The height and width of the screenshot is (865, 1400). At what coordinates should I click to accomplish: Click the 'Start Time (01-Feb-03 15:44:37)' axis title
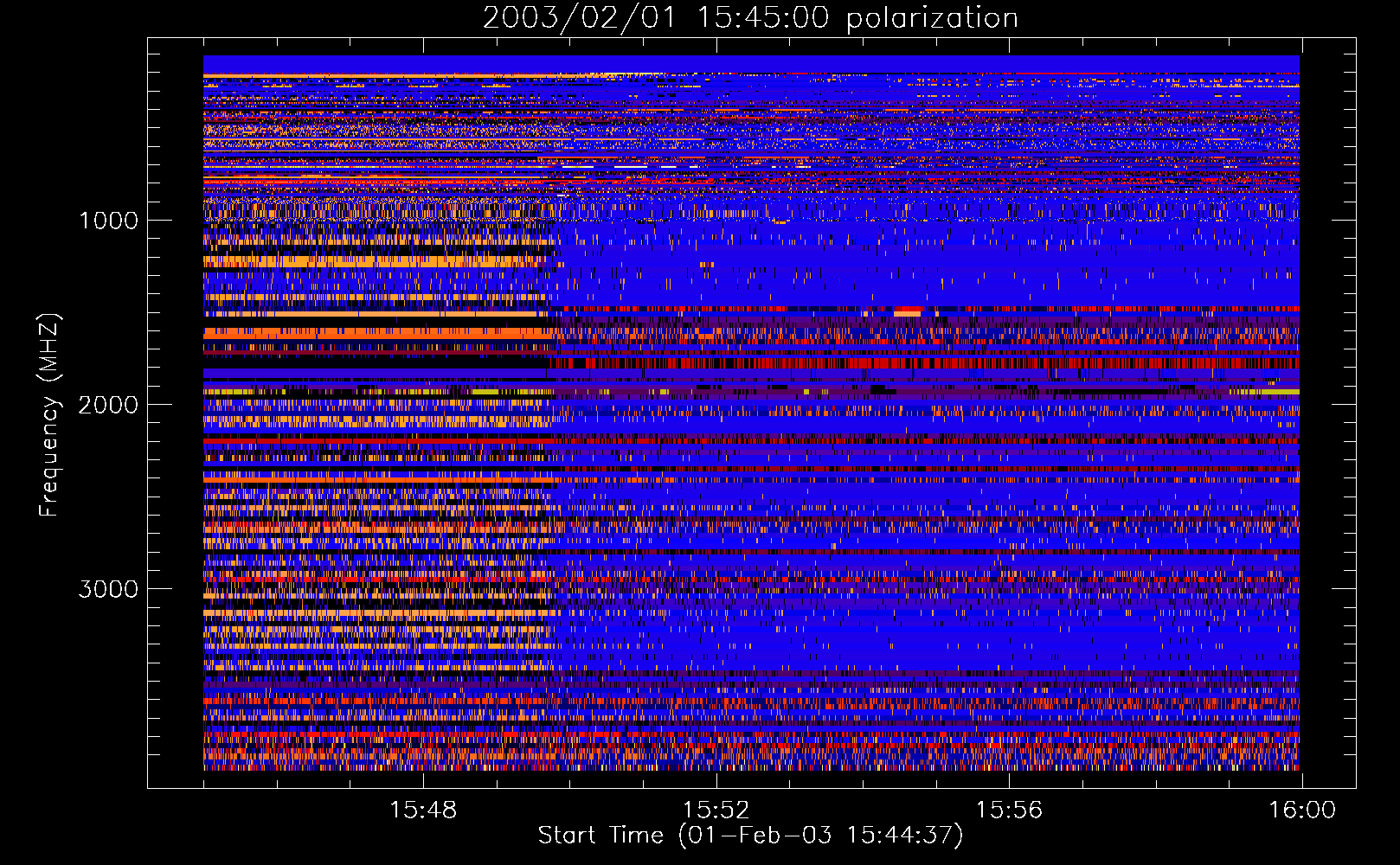pos(750,836)
